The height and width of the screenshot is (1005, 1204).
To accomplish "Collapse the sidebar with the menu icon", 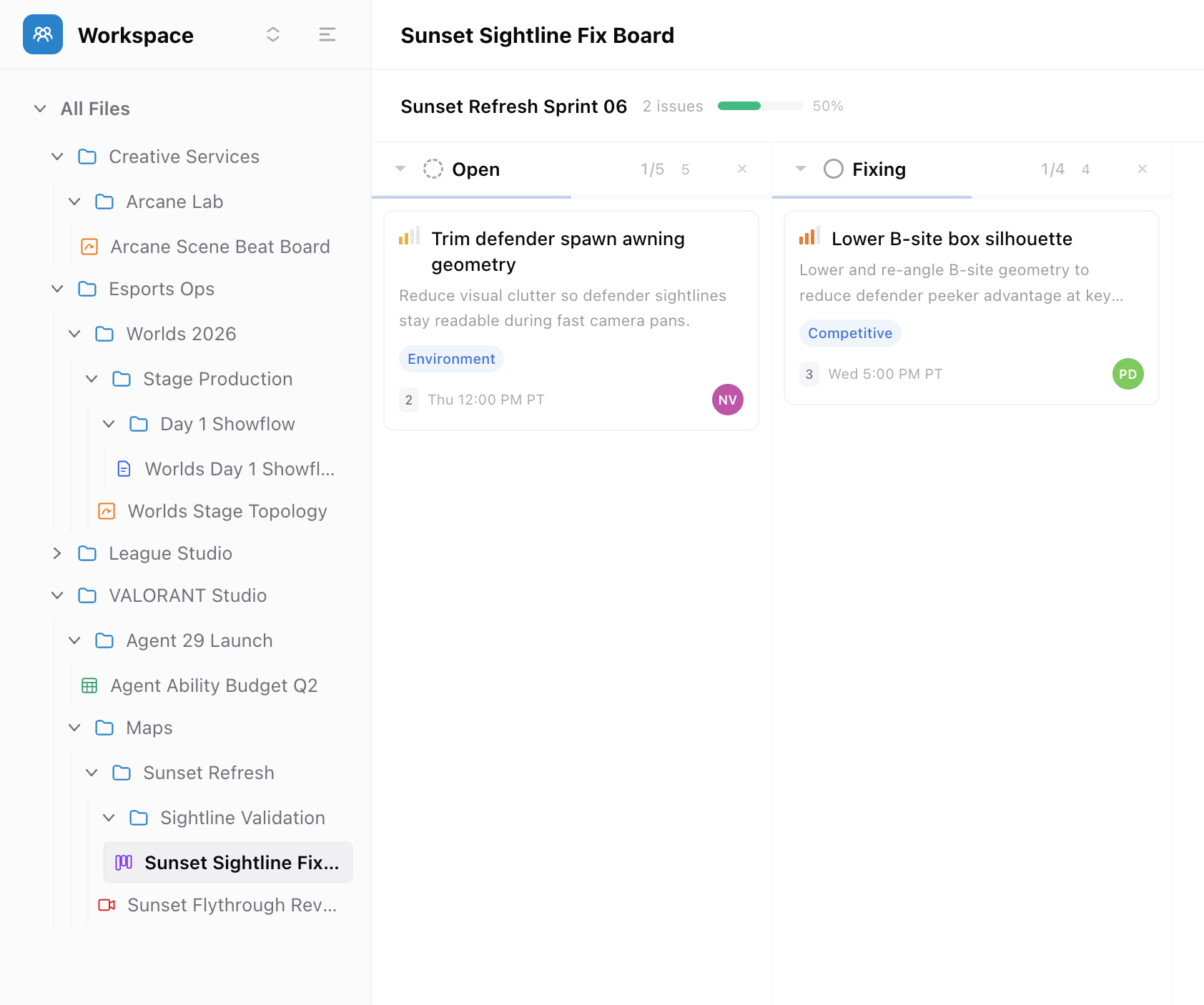I will (327, 34).
